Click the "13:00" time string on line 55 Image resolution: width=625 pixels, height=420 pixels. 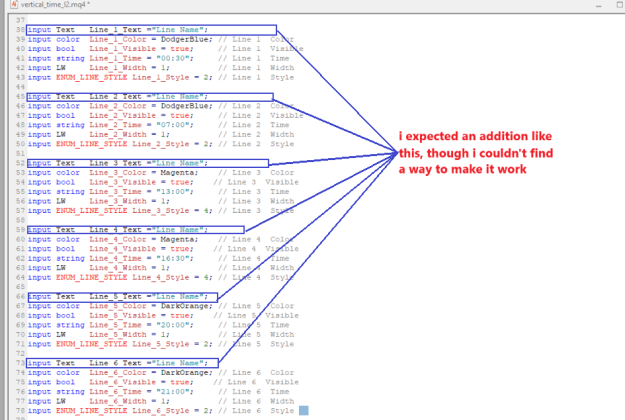[173, 192]
